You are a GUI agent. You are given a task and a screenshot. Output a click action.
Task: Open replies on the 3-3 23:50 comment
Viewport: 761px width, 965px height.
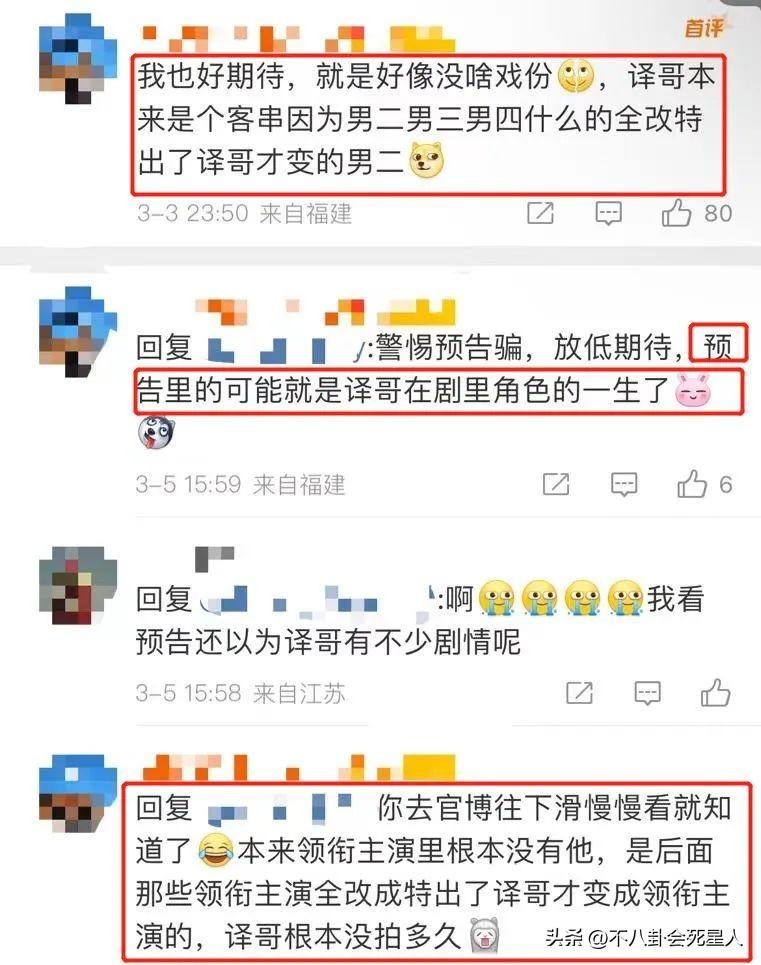click(608, 214)
